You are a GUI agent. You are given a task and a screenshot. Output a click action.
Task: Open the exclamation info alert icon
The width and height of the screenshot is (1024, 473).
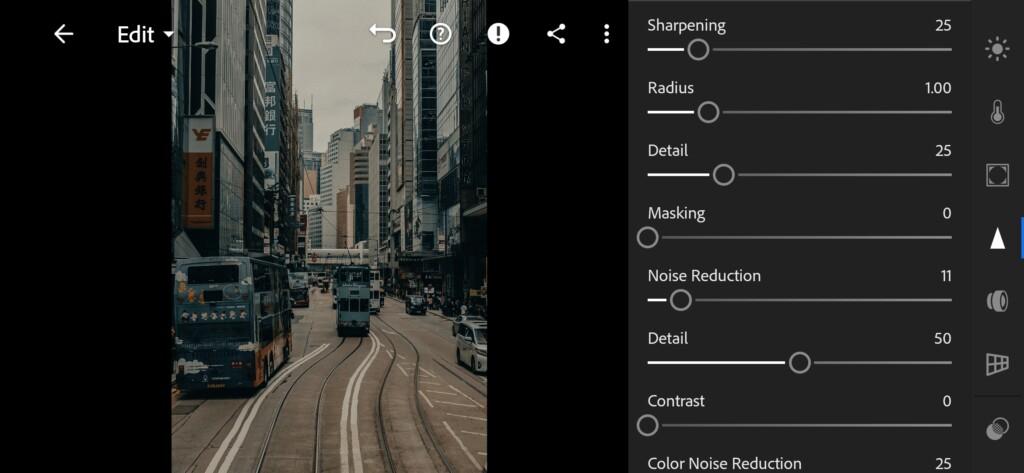point(498,34)
